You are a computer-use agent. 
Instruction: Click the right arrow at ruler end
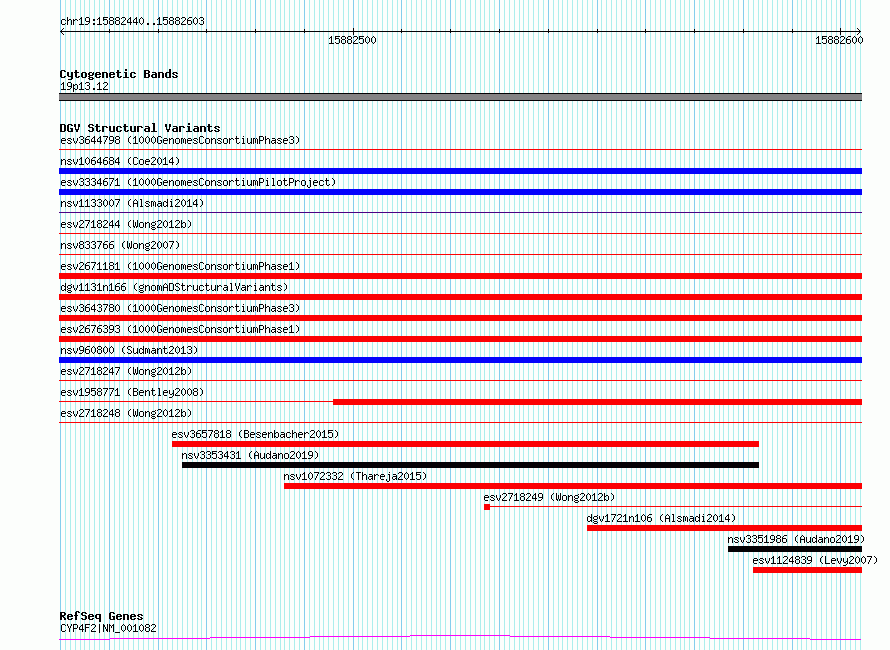[x=858, y=32]
